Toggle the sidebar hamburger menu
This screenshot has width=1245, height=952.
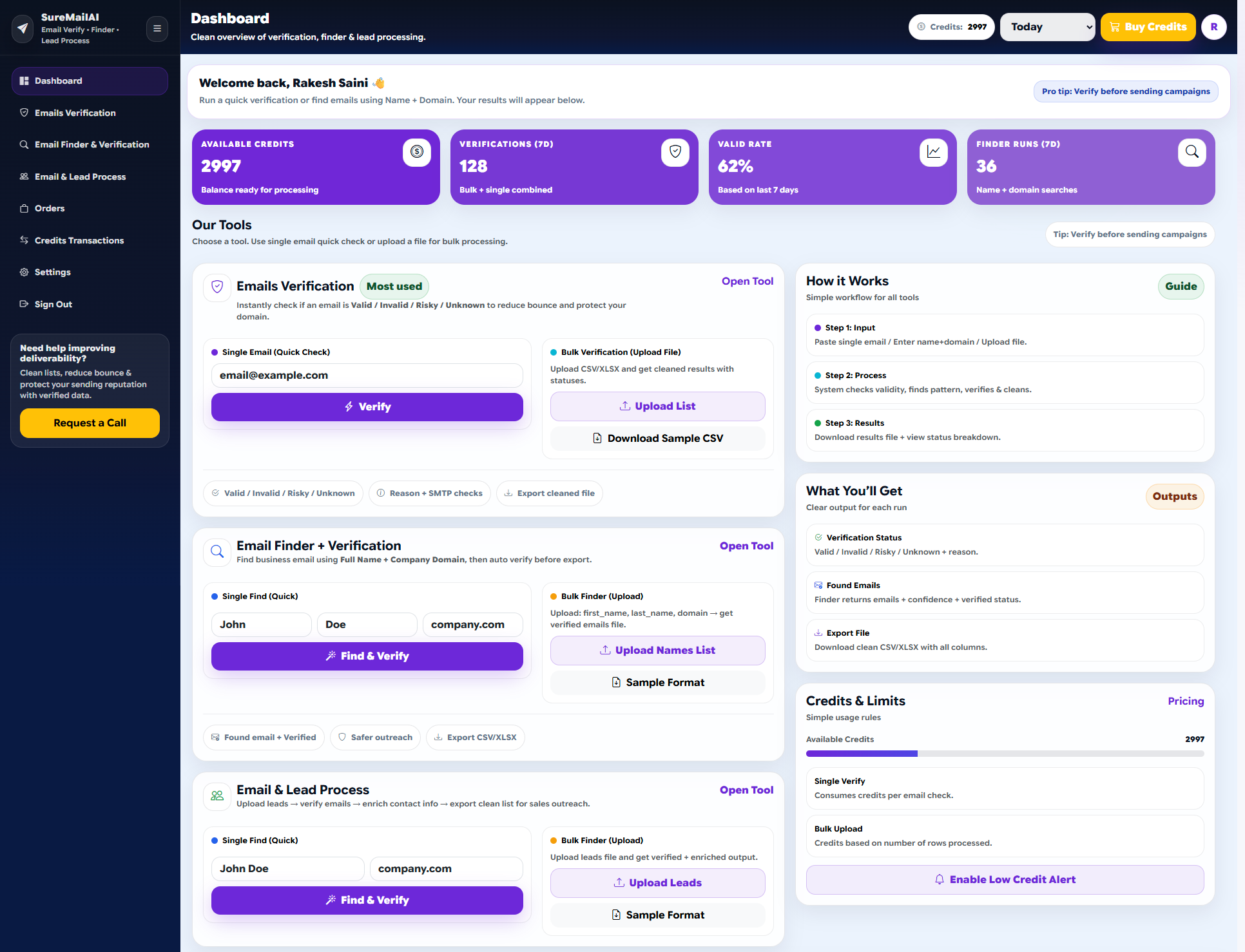tap(157, 28)
